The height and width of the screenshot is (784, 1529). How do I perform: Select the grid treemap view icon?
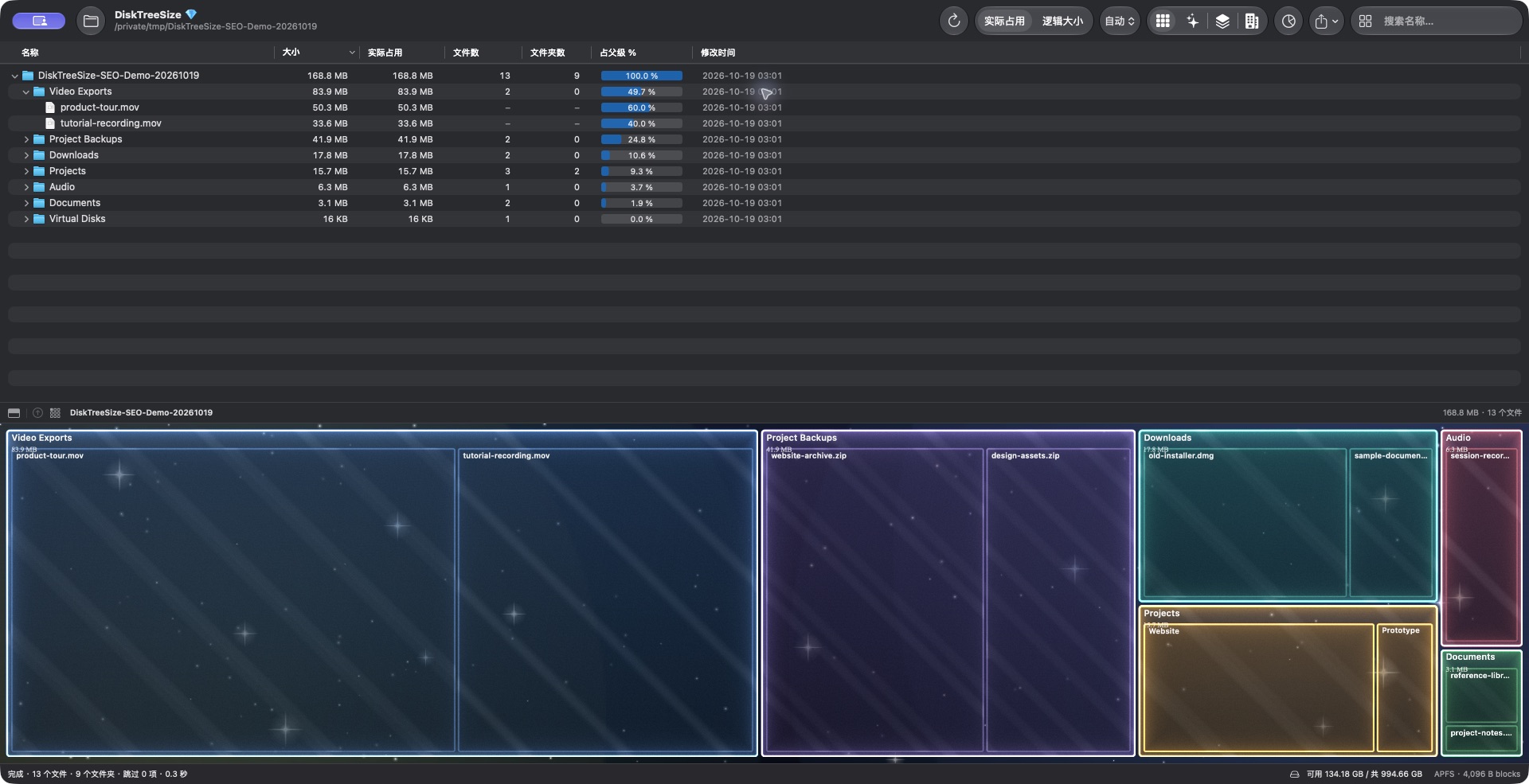[1163, 21]
